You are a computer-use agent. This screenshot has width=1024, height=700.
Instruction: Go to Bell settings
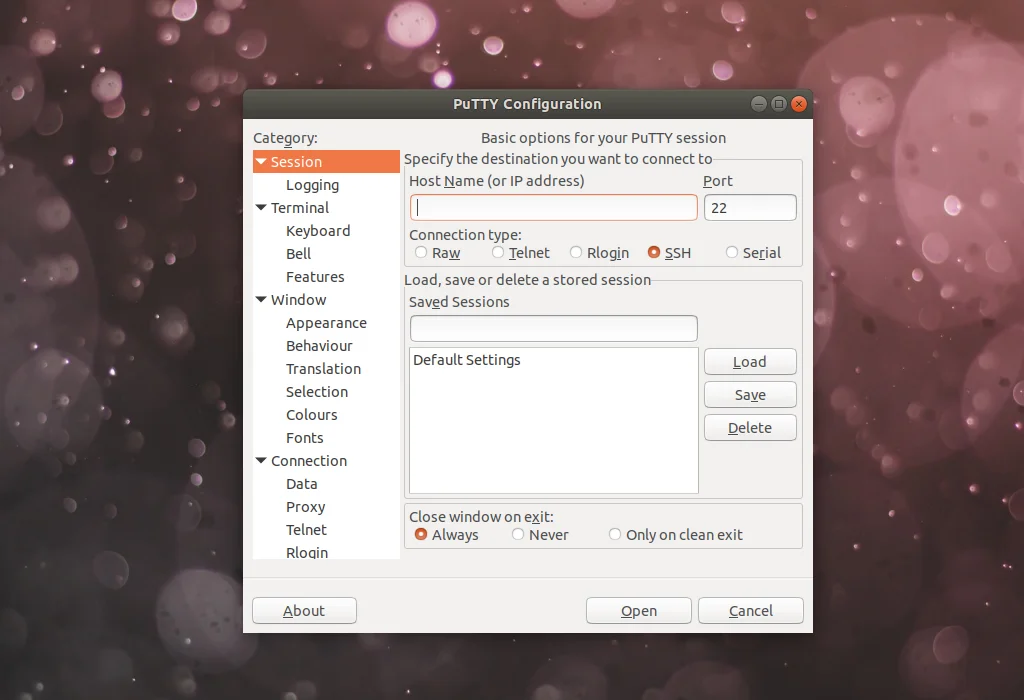pos(298,253)
